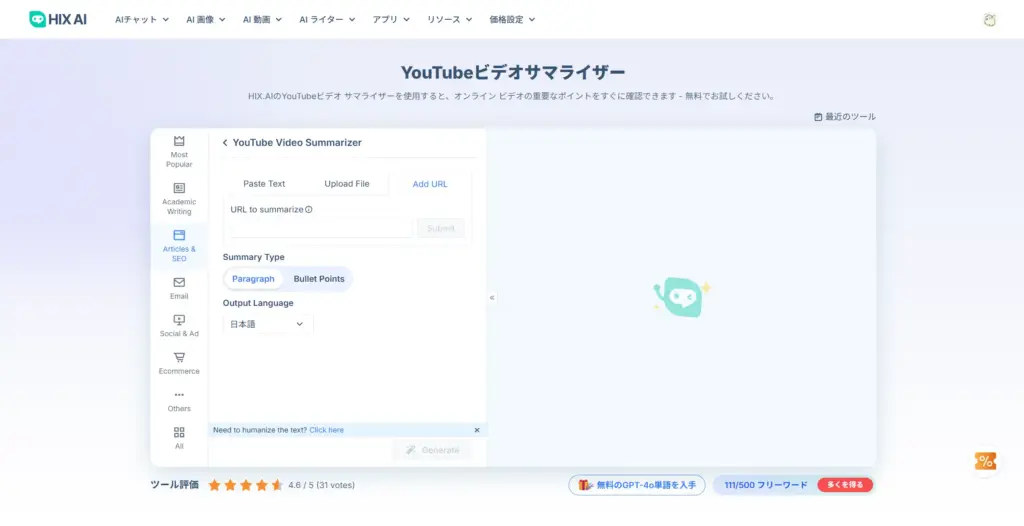Follow the "Click here" humanize link
Screen dimensions: 1024x526
point(326,430)
